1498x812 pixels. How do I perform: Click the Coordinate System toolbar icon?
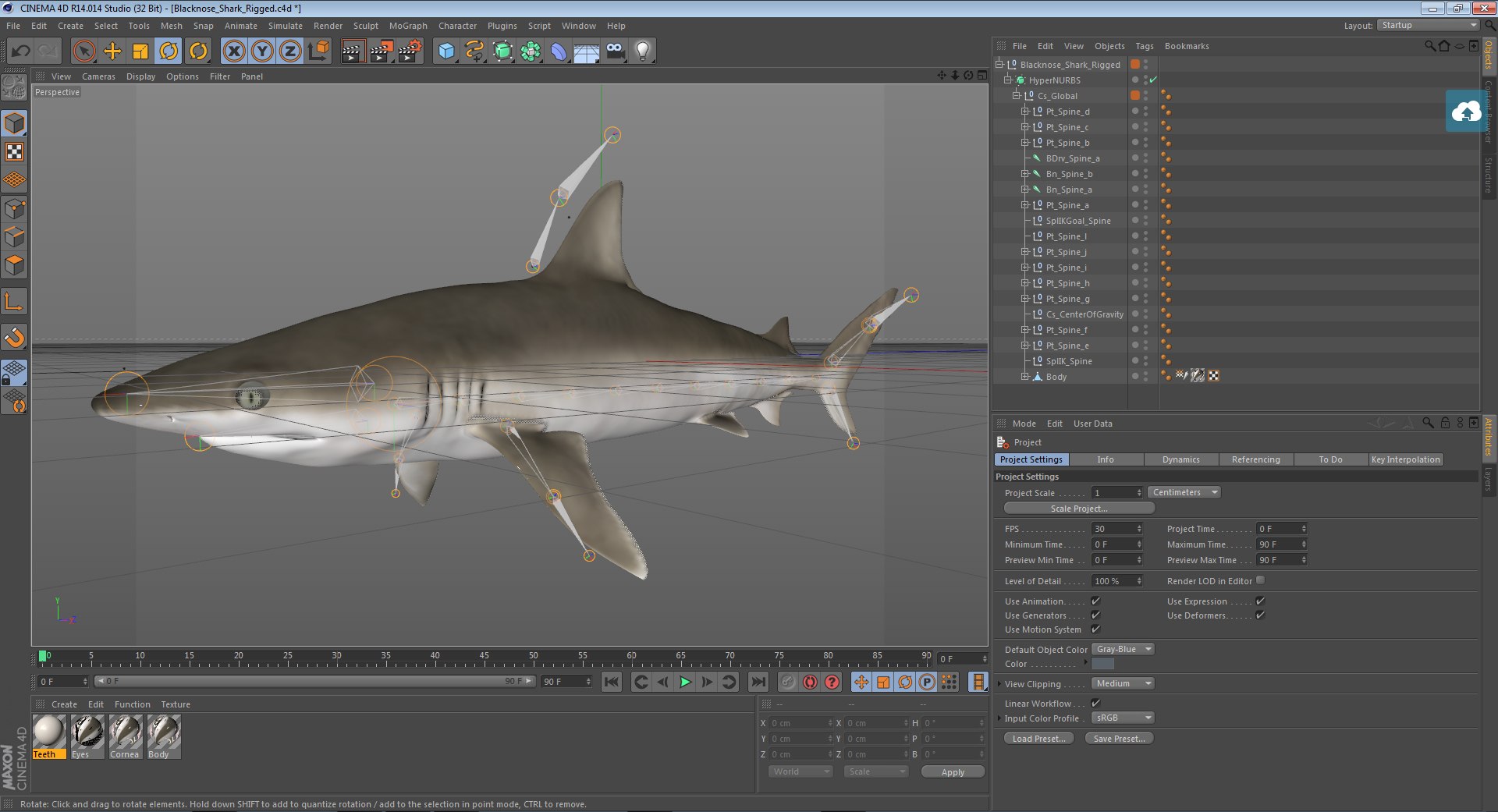click(x=318, y=51)
